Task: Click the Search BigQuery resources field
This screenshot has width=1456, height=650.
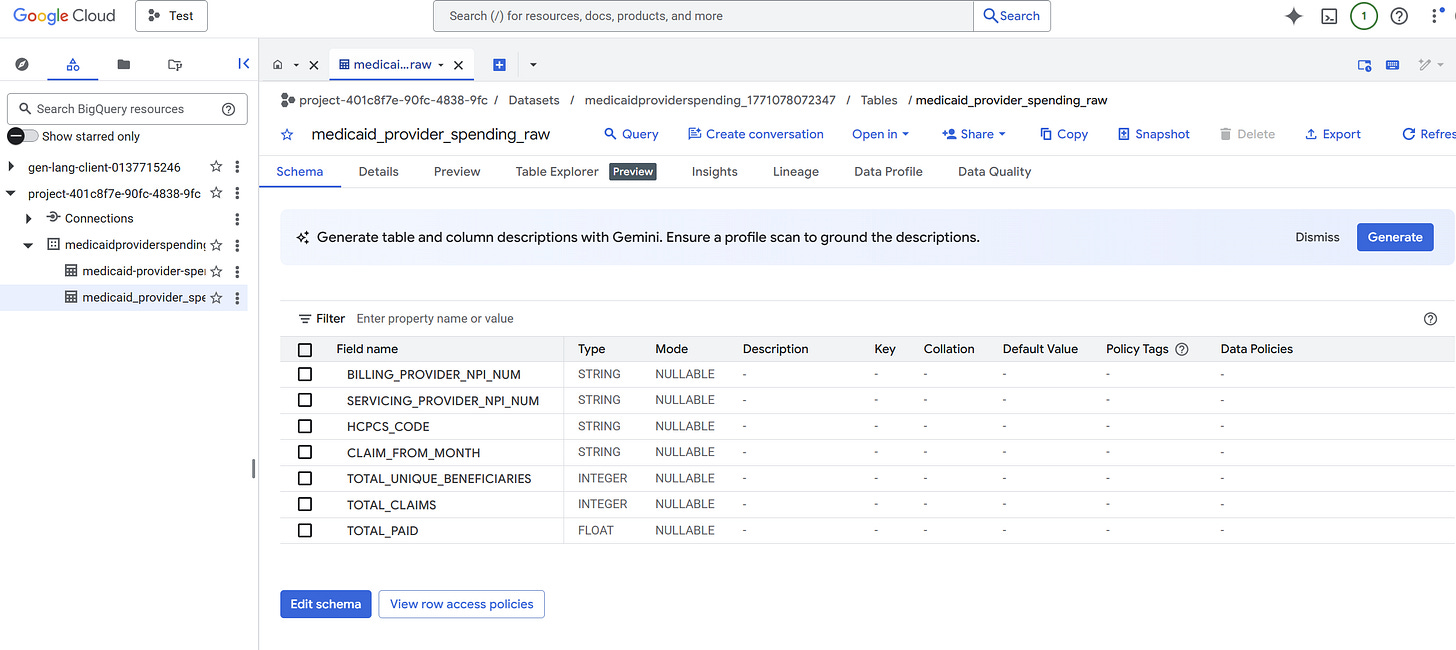Action: point(120,109)
